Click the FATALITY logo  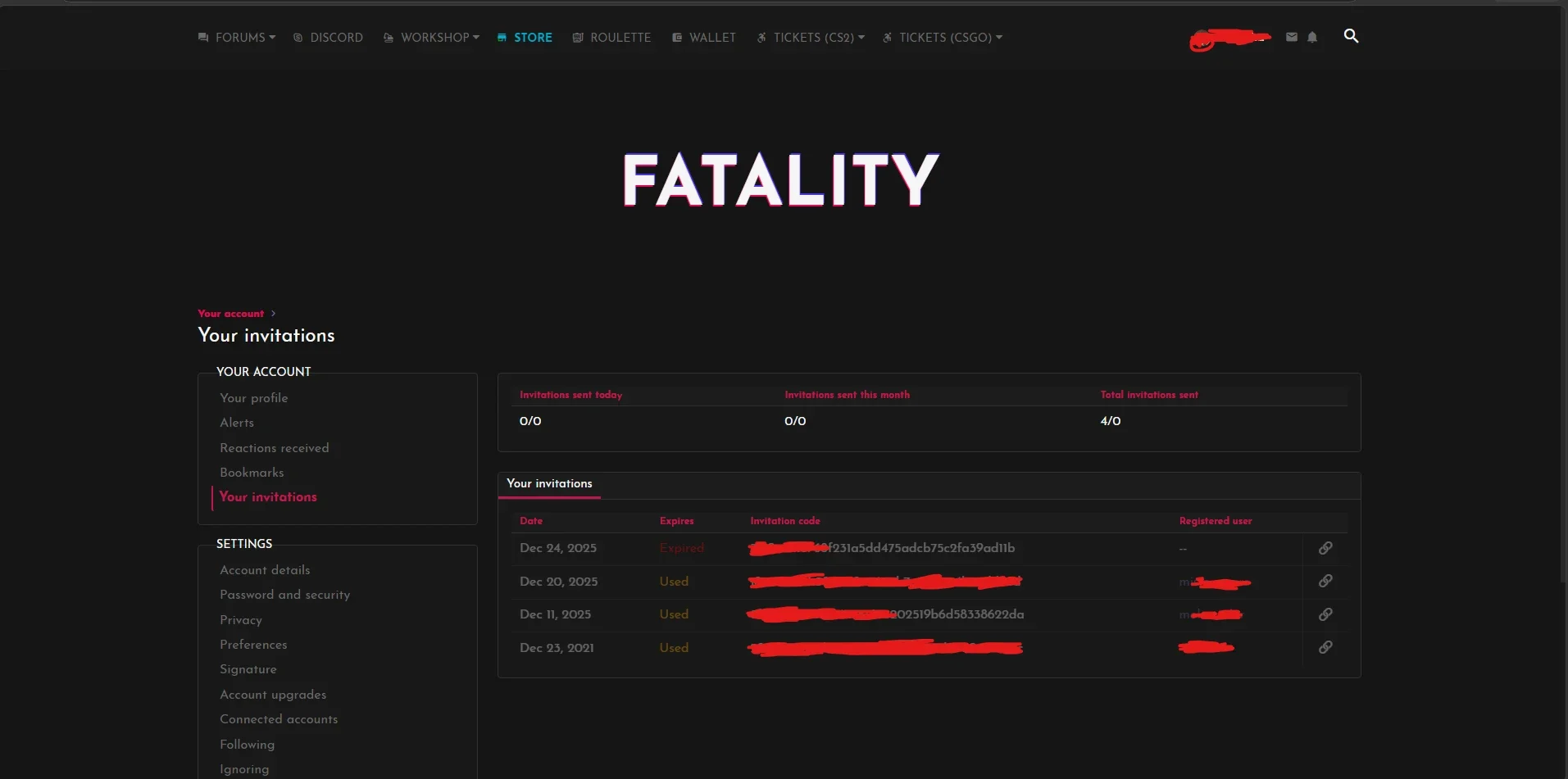click(x=780, y=179)
